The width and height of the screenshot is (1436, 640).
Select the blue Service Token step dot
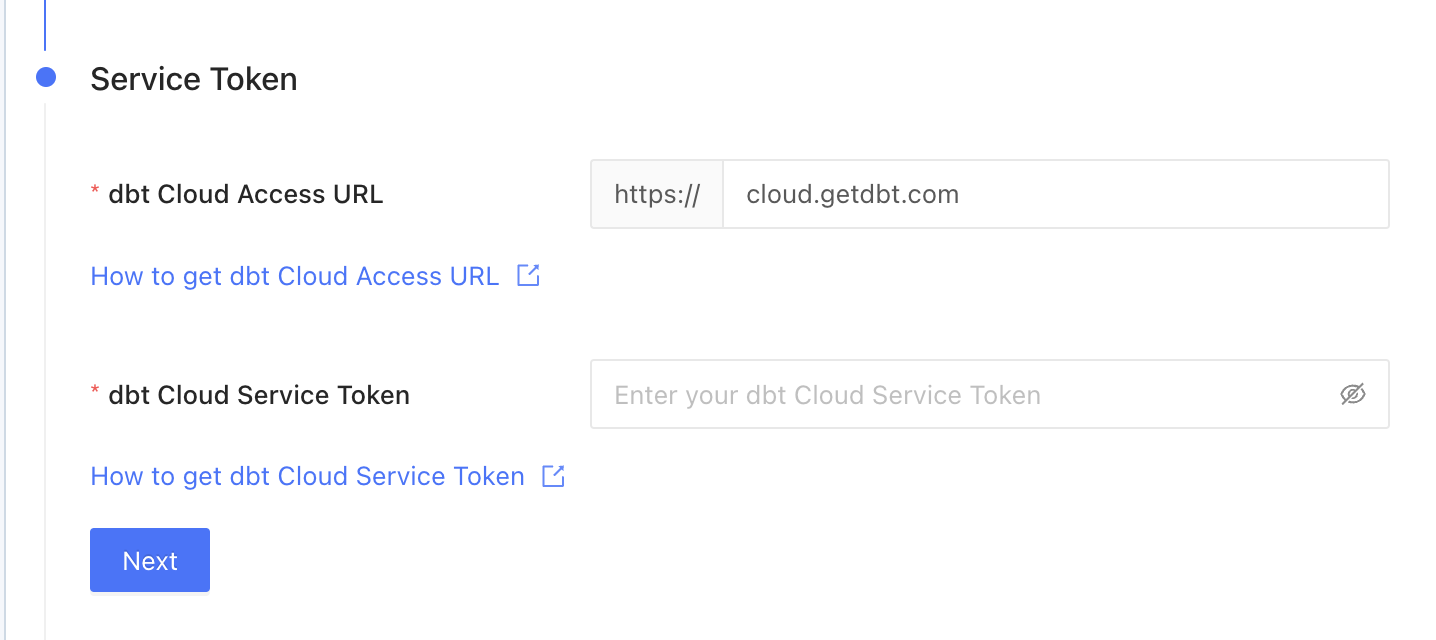pos(46,77)
